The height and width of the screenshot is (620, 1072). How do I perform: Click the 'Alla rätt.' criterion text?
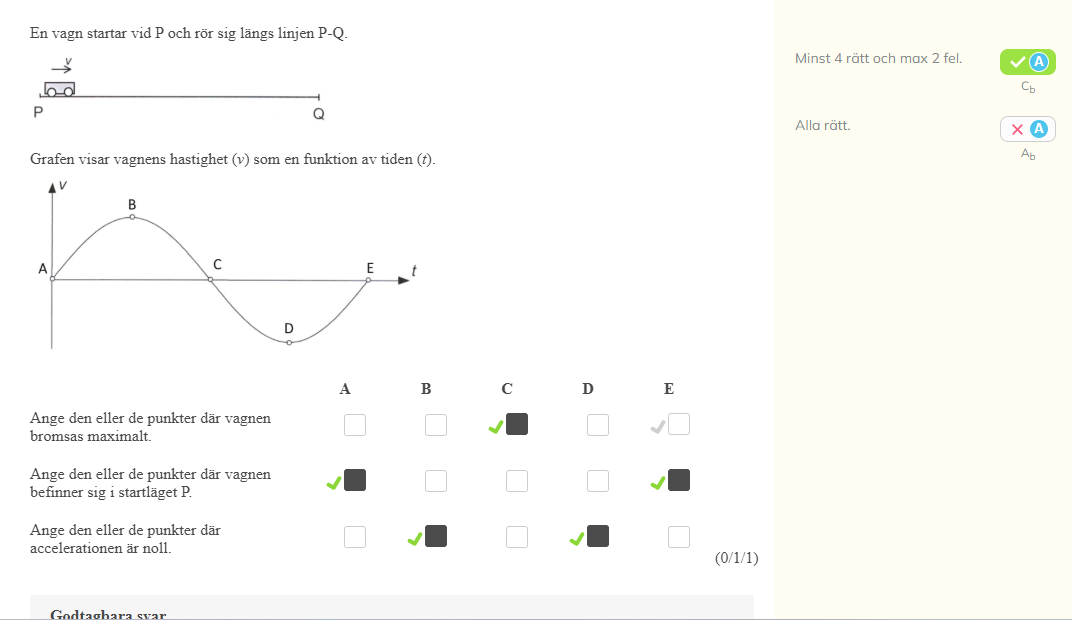tap(822, 126)
